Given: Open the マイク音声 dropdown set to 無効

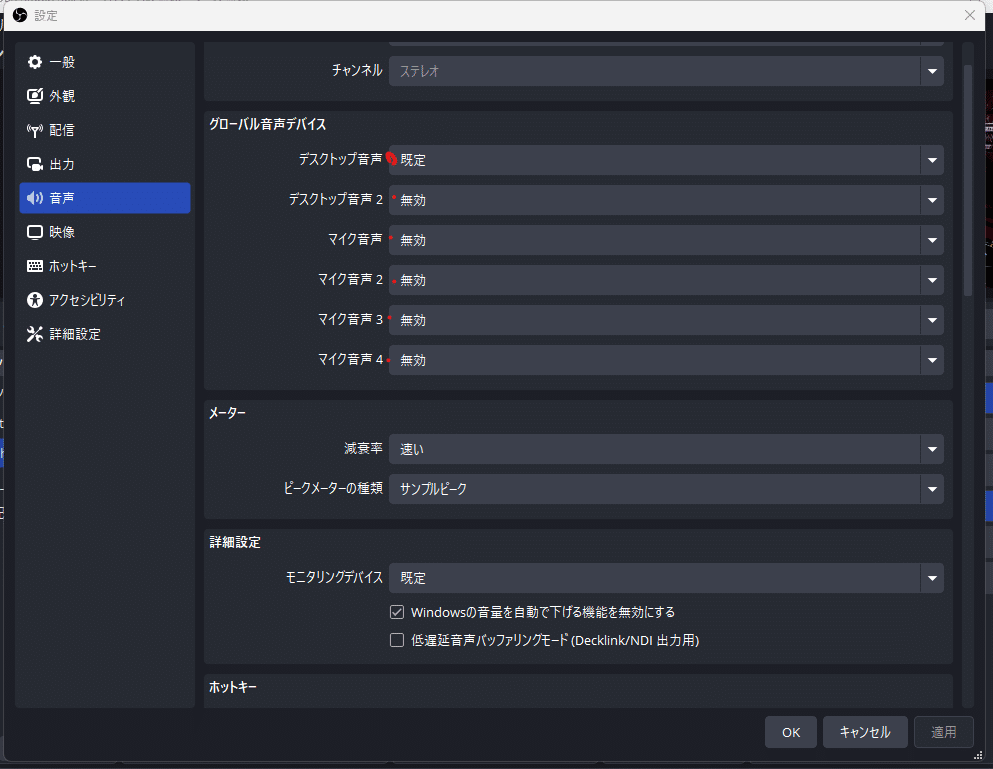Looking at the screenshot, I should coord(666,240).
